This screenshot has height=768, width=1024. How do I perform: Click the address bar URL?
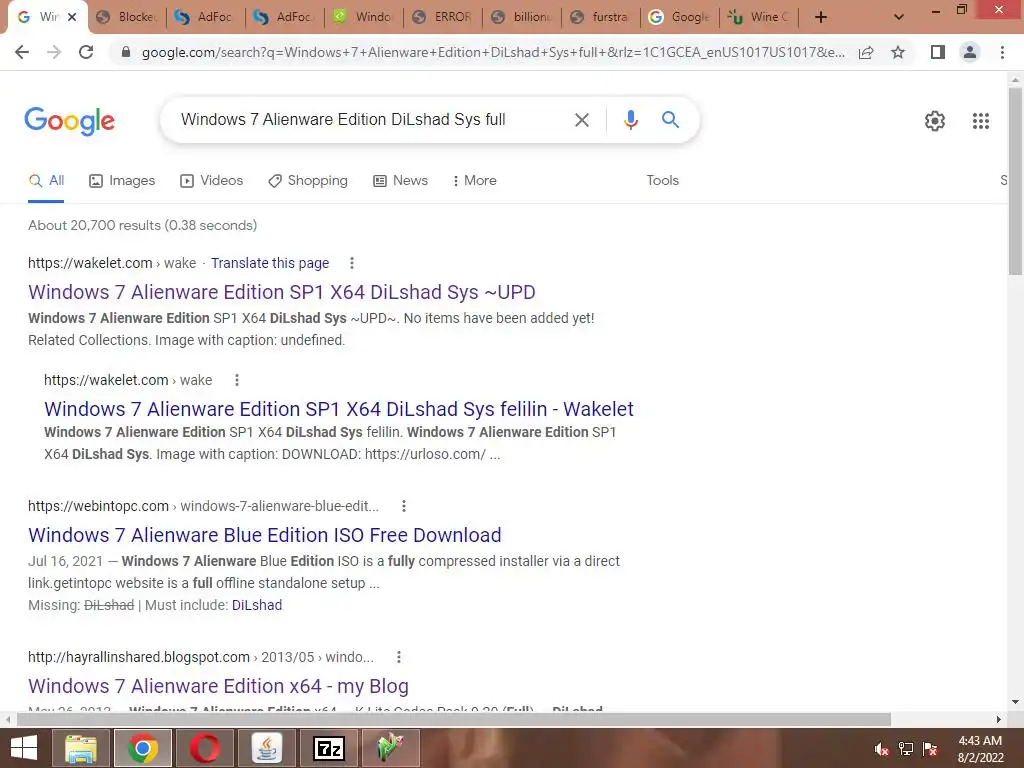pos(493,52)
